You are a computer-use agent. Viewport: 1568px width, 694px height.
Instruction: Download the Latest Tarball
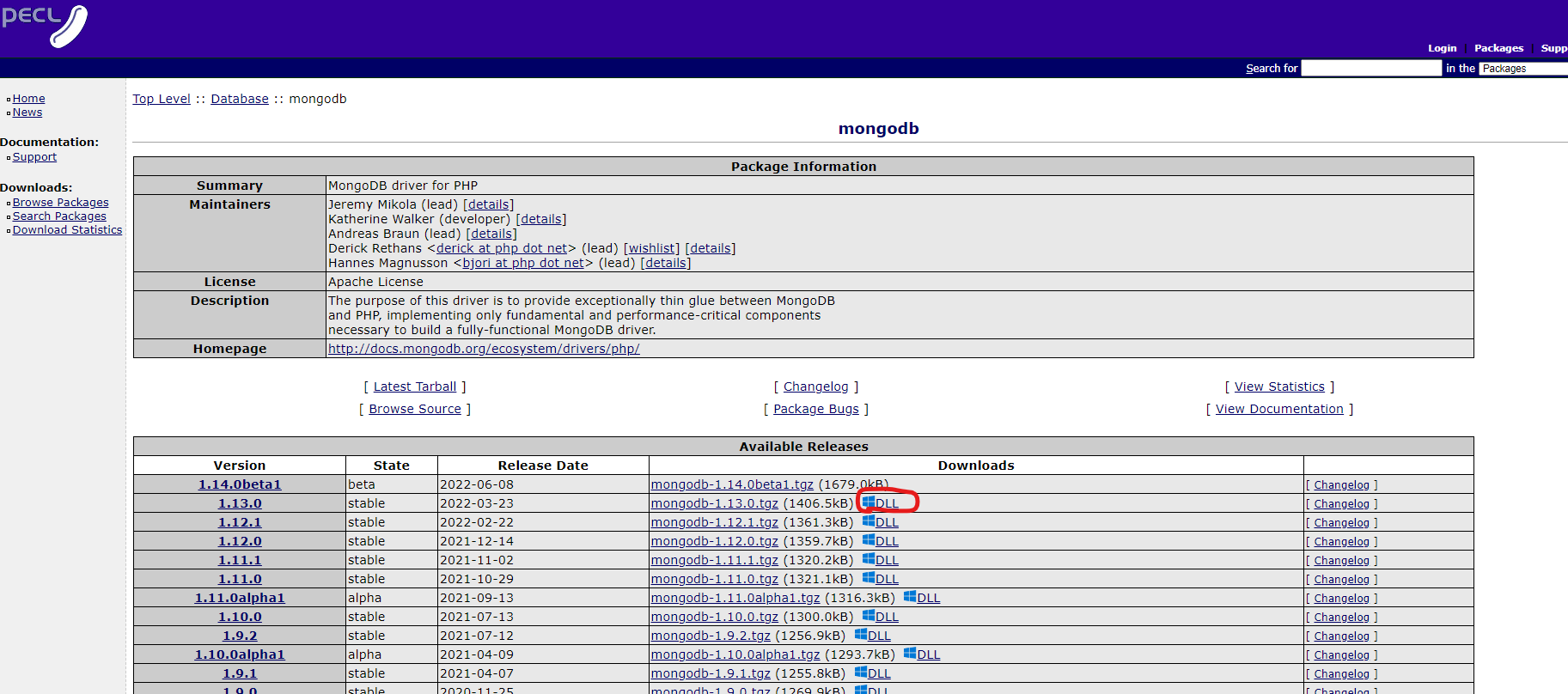[x=415, y=387]
